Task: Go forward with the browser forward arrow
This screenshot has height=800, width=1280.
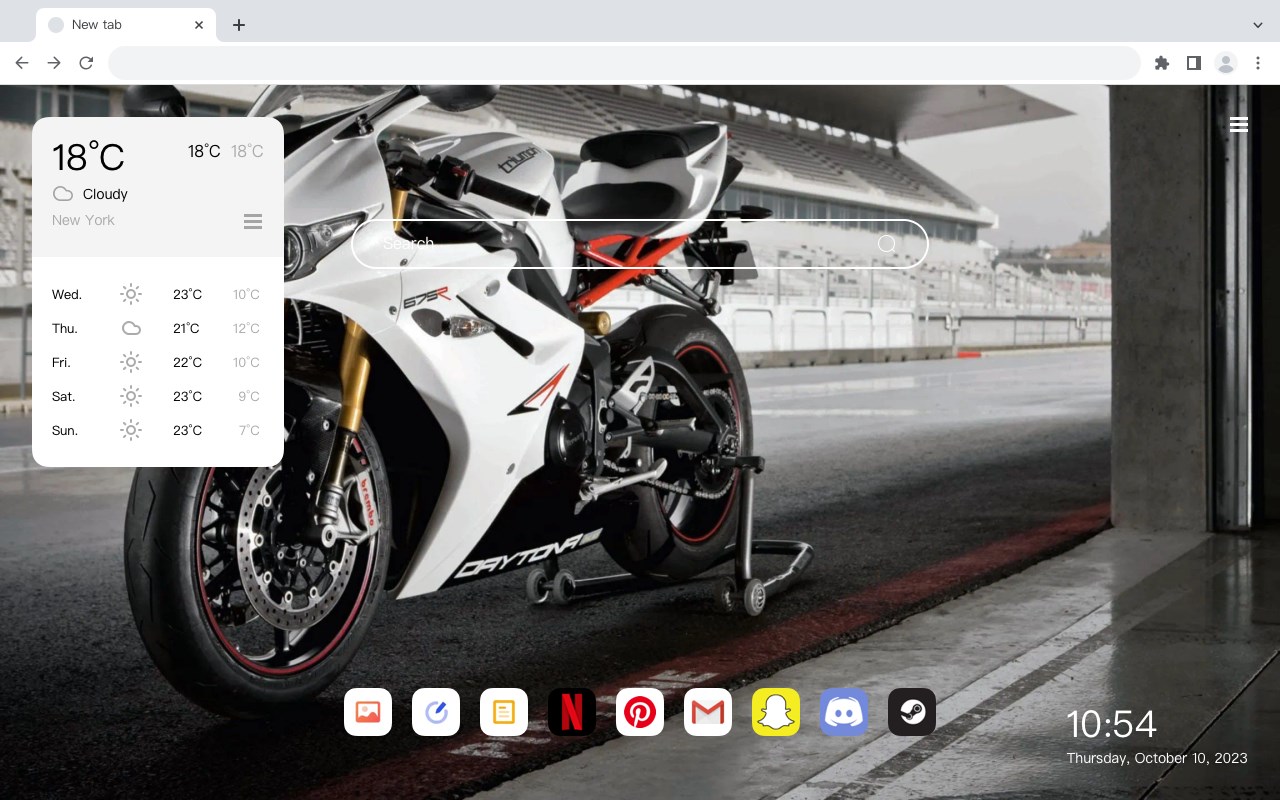Action: [54, 63]
